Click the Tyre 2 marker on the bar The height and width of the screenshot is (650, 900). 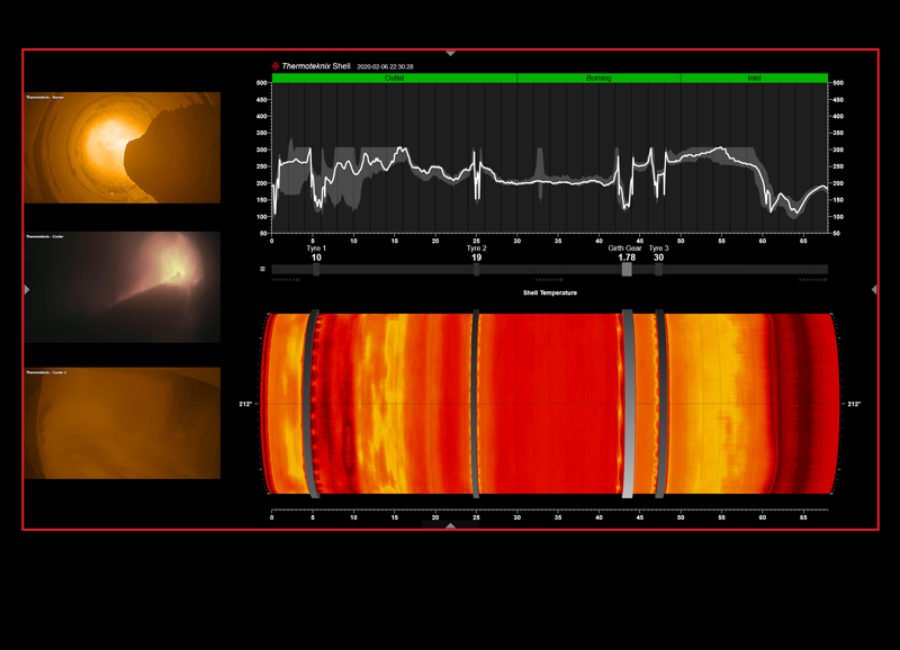[x=476, y=269]
